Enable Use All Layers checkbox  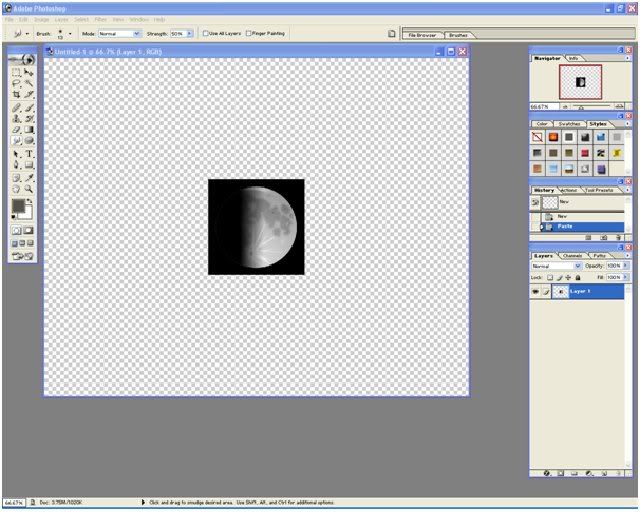[206, 33]
